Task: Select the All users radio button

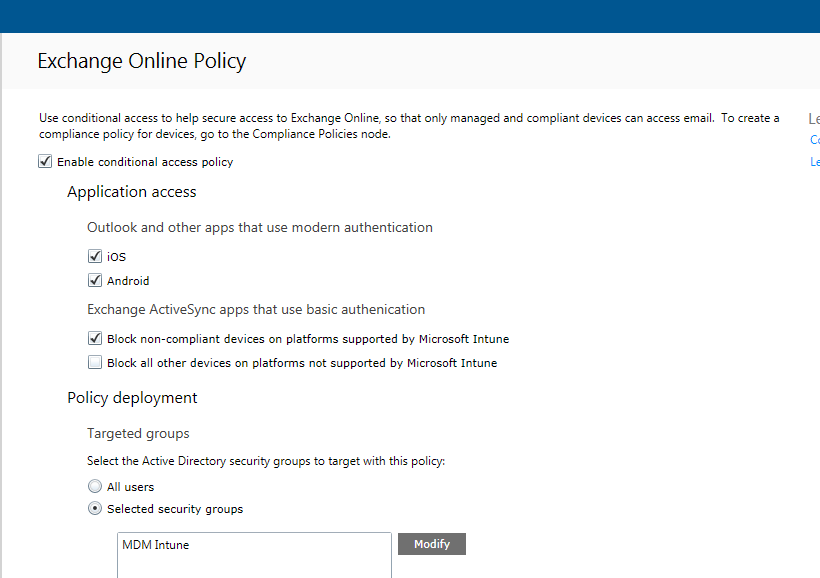Action: coord(95,486)
